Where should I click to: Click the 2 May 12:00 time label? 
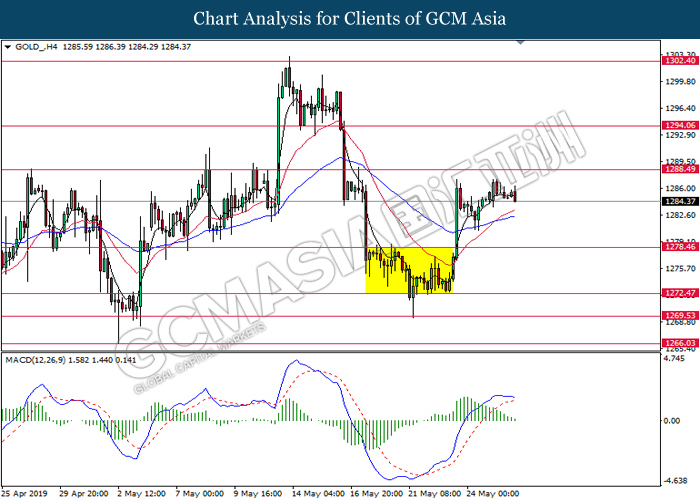pyautogui.click(x=141, y=493)
